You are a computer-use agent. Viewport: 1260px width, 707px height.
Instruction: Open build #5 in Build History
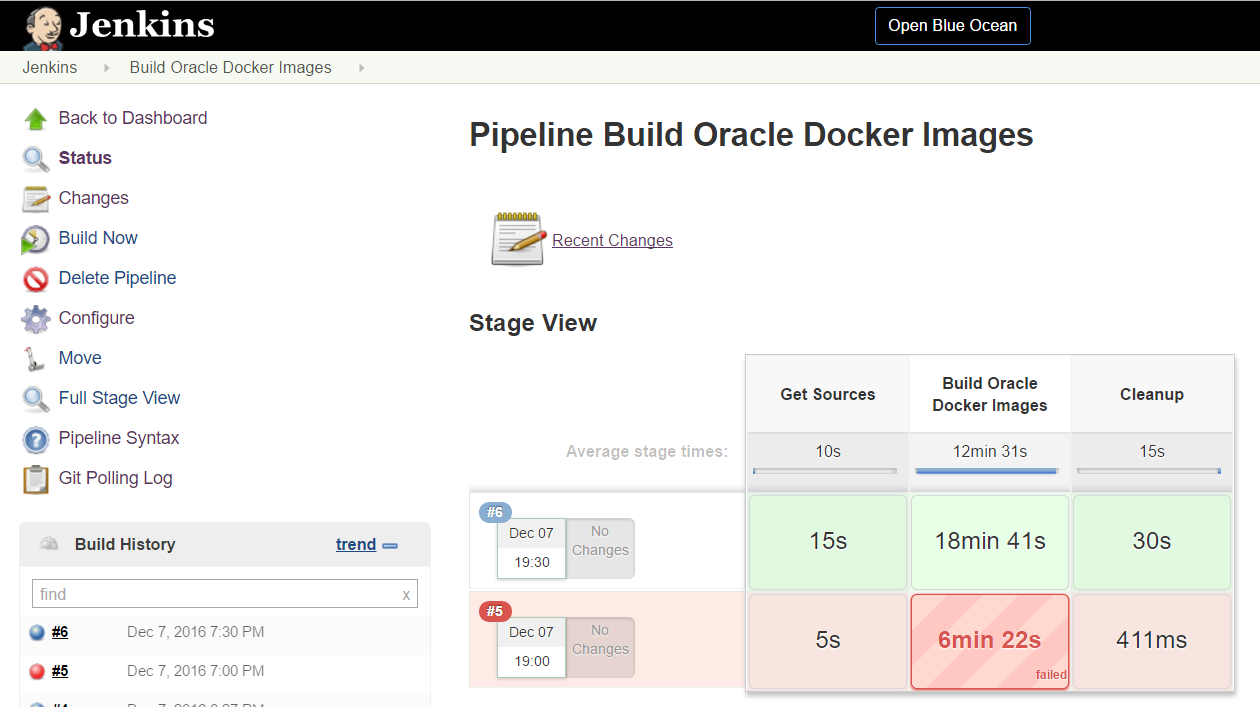[60, 671]
